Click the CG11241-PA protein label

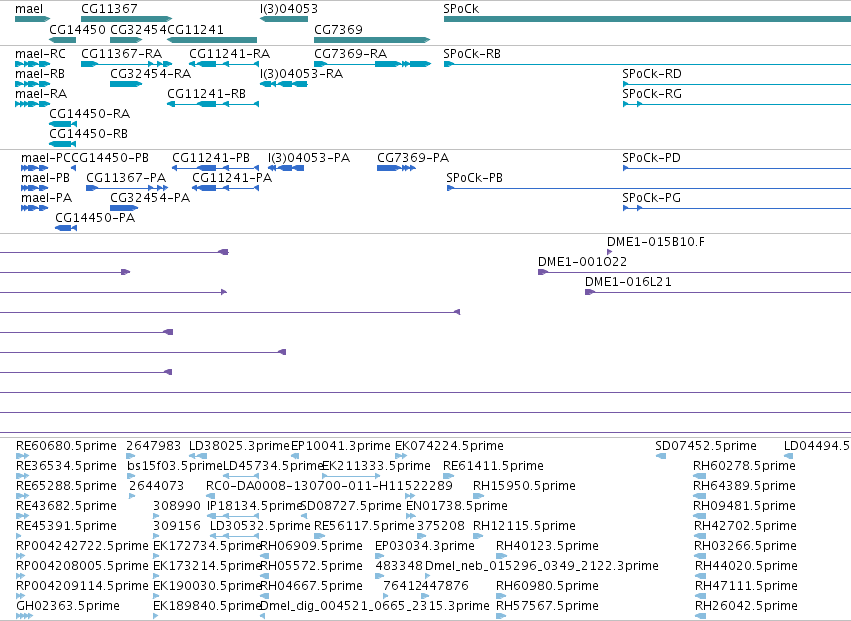click(x=232, y=178)
